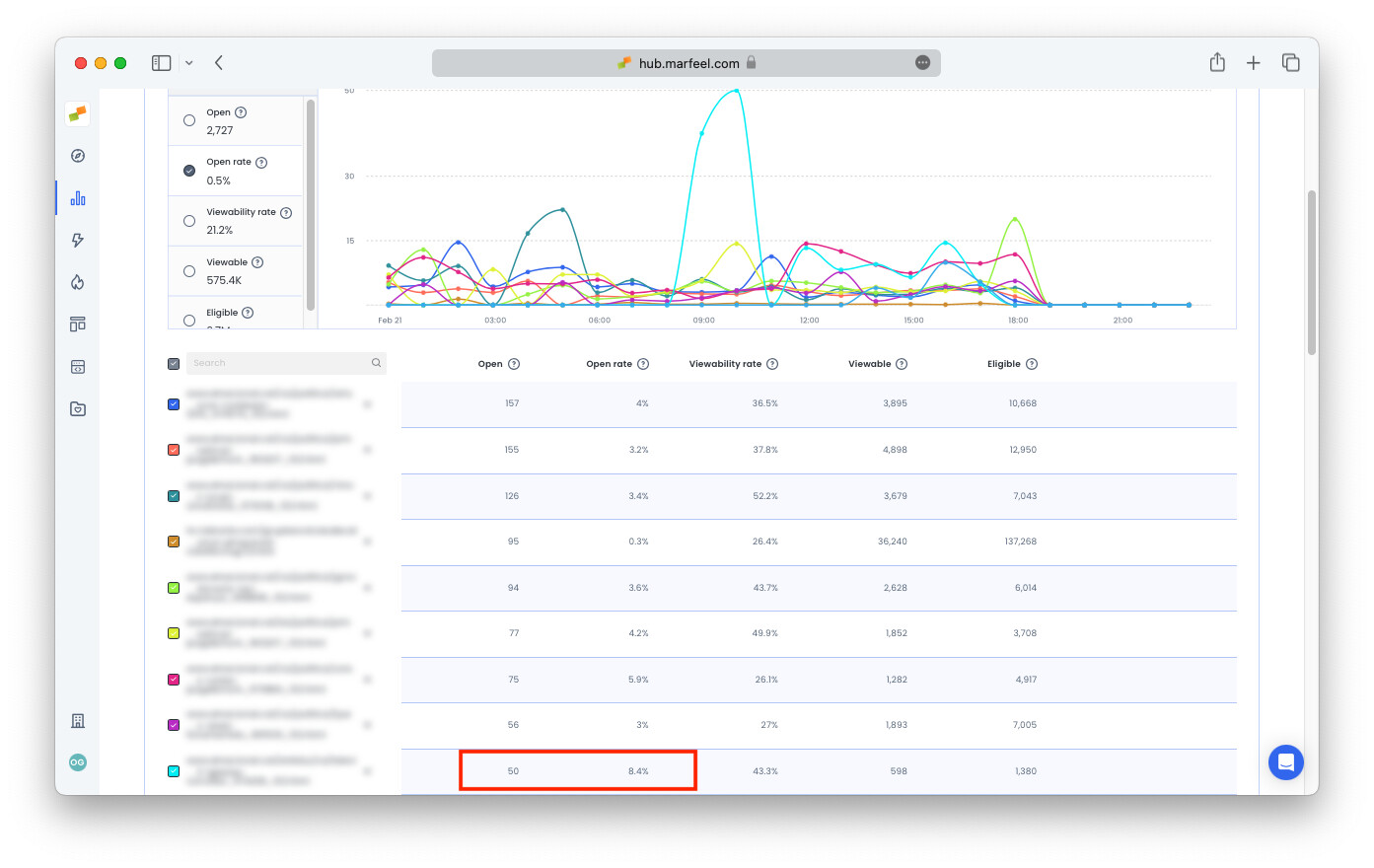Open the Marfeel home logo
The height and width of the screenshot is (868, 1374).
click(x=77, y=113)
